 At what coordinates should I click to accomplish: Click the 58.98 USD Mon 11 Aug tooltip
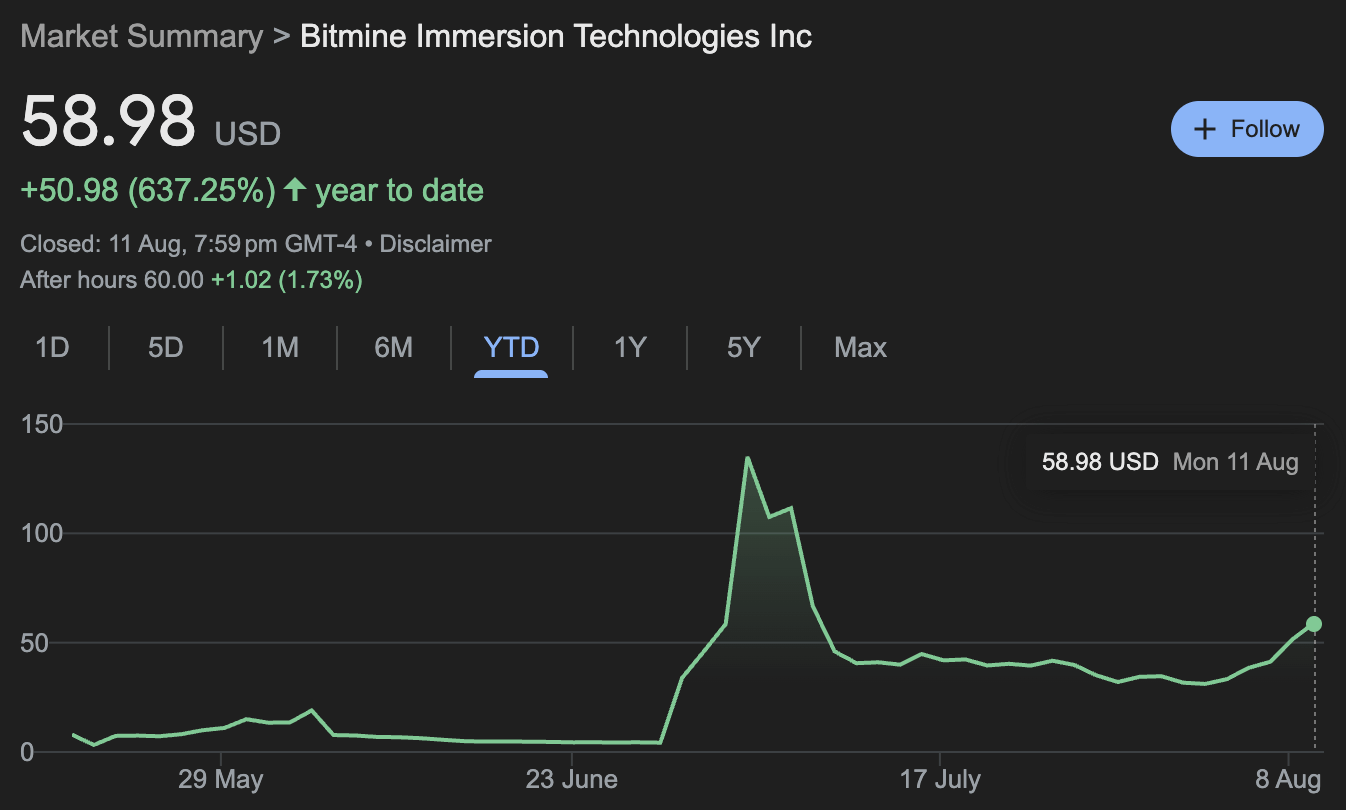[x=1170, y=462]
